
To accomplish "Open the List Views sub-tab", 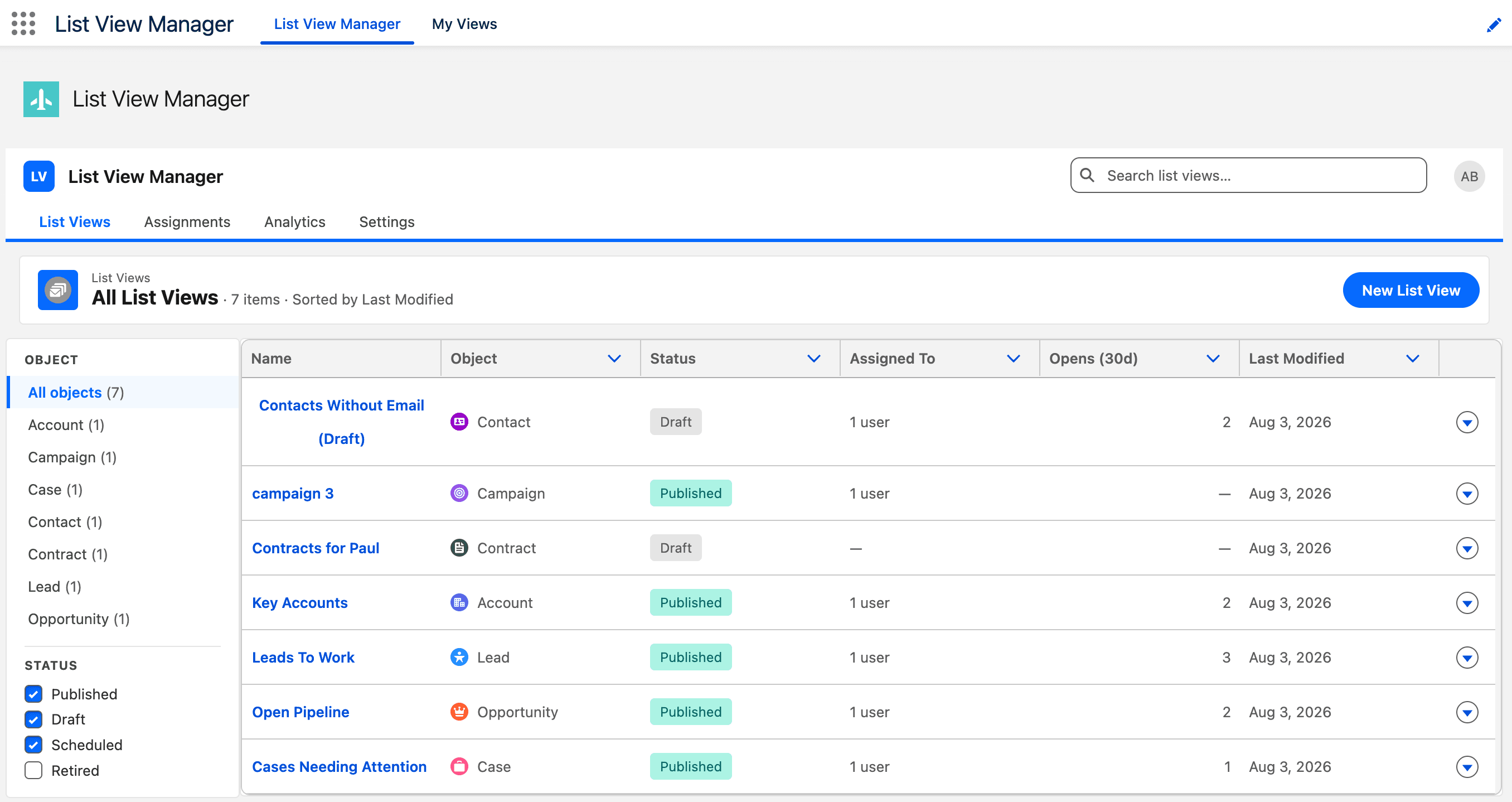I will tap(75, 222).
